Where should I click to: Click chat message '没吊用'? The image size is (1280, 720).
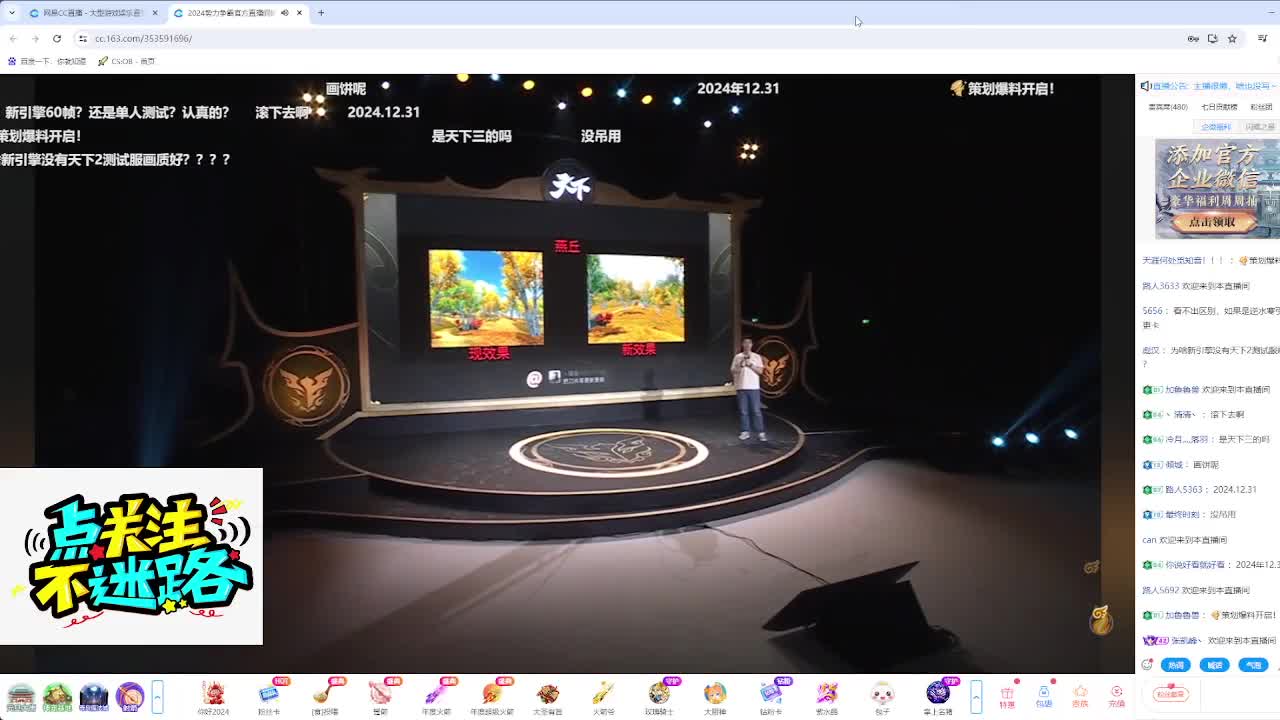coord(1223,515)
